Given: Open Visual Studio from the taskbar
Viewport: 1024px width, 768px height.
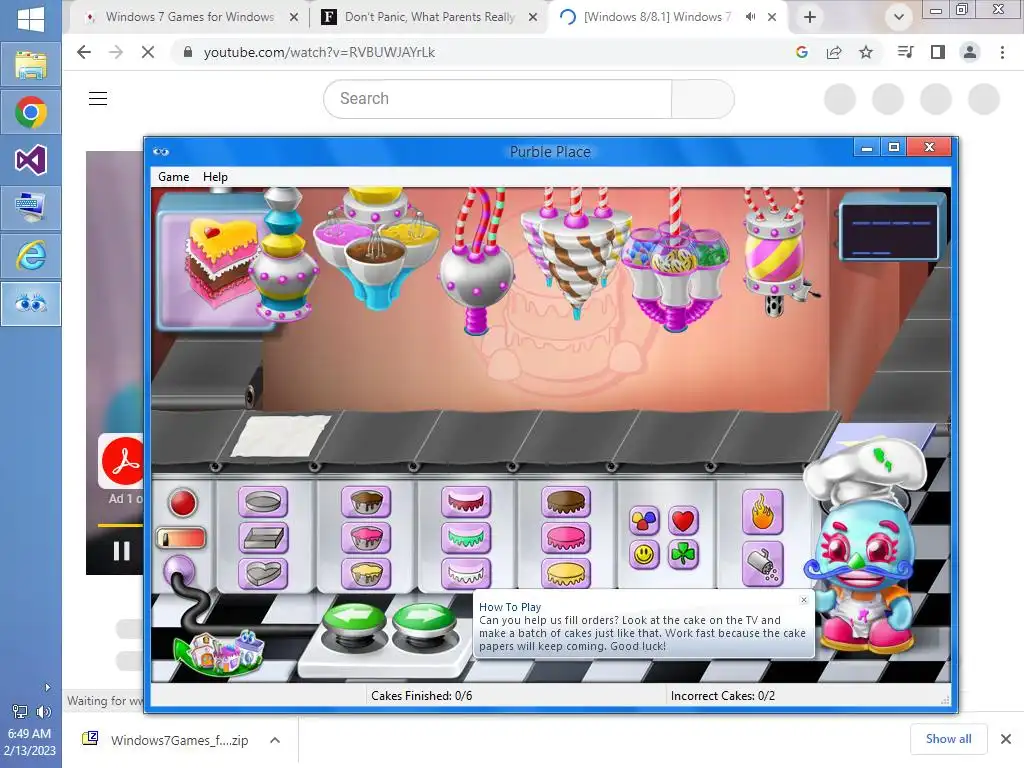Looking at the screenshot, I should click(x=31, y=160).
